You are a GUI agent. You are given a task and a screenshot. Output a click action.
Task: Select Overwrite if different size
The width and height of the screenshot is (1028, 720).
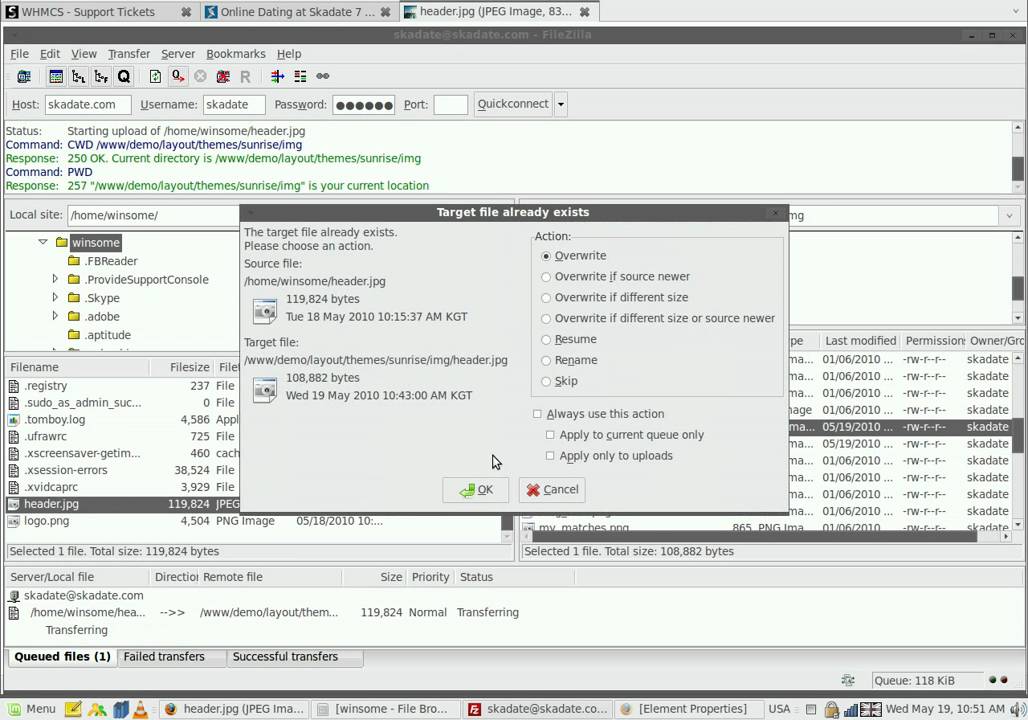pos(545,298)
